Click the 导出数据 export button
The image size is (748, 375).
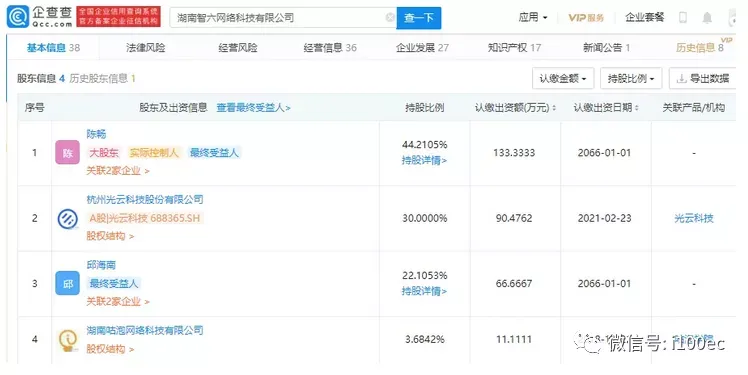click(x=703, y=78)
